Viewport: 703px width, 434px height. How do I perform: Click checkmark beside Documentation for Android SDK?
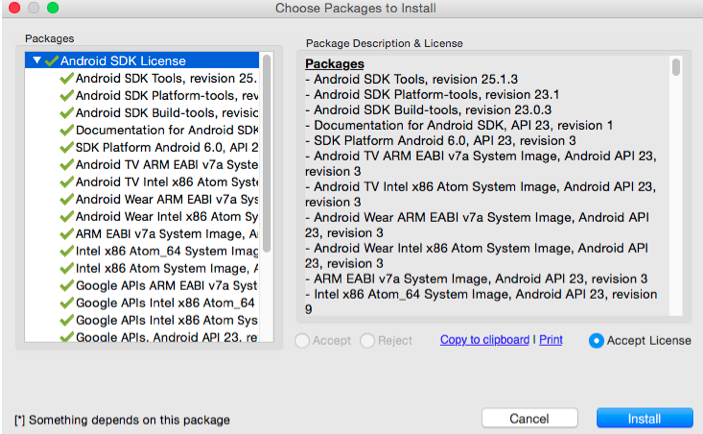pyautogui.click(x=67, y=130)
